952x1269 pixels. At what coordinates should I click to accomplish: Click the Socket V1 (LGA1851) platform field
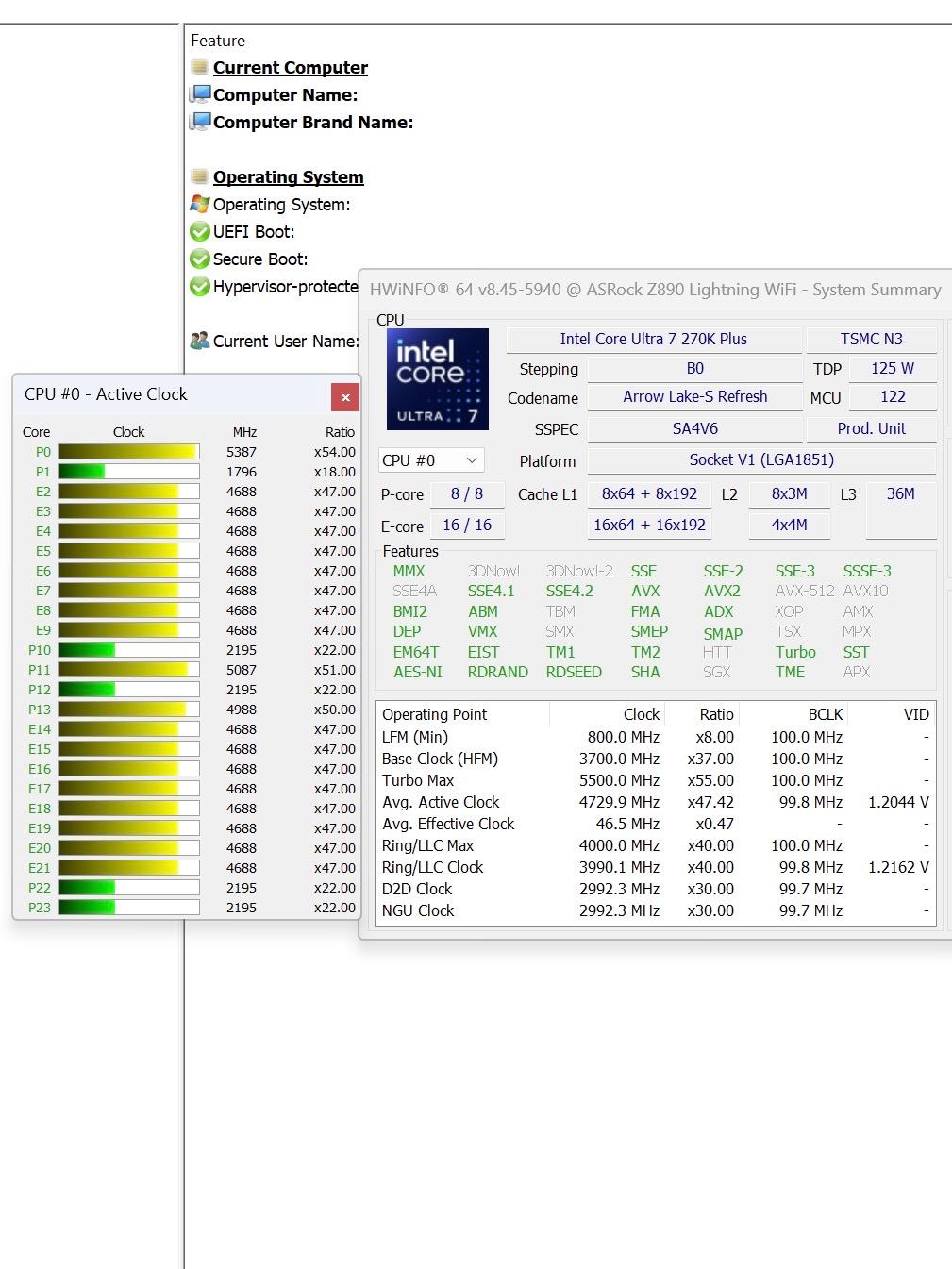(x=761, y=460)
